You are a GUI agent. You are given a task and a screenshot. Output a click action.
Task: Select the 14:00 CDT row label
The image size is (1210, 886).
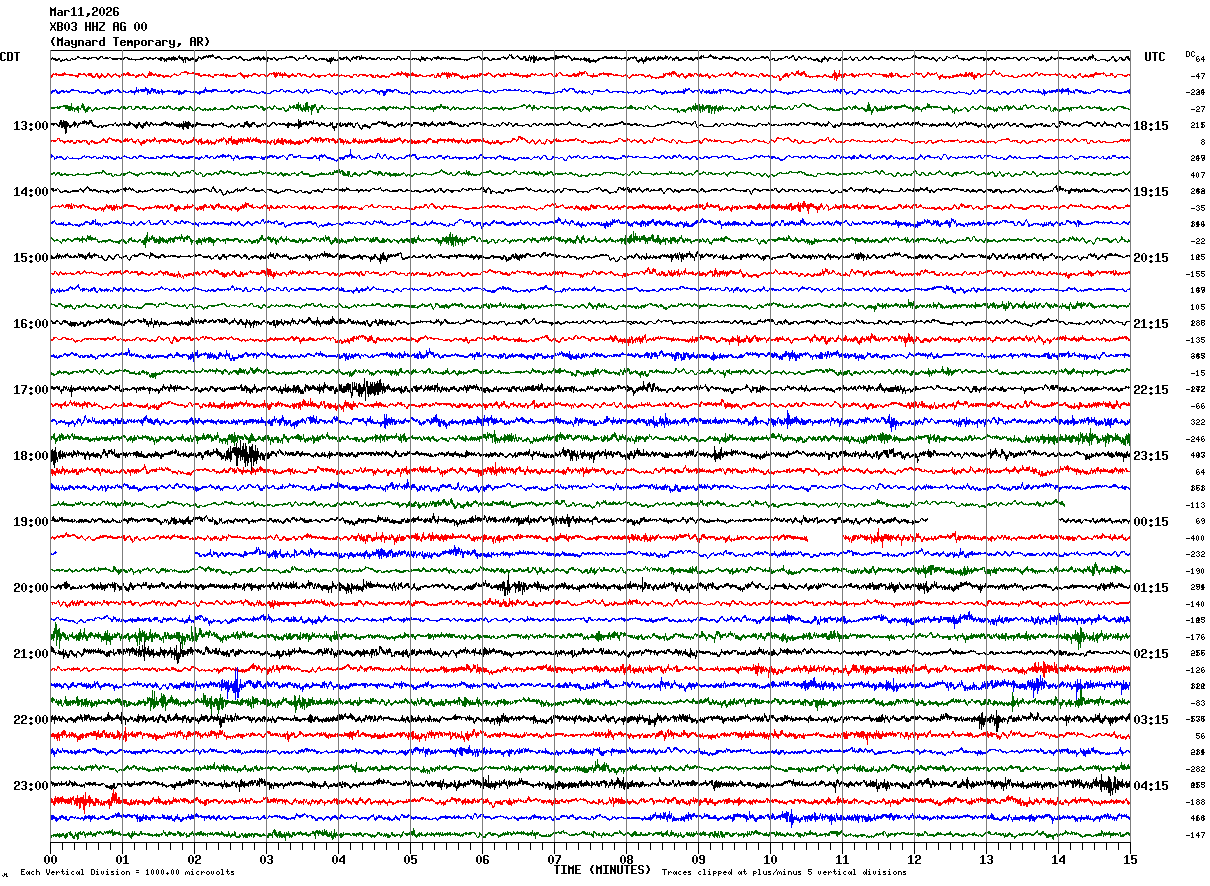[30, 192]
